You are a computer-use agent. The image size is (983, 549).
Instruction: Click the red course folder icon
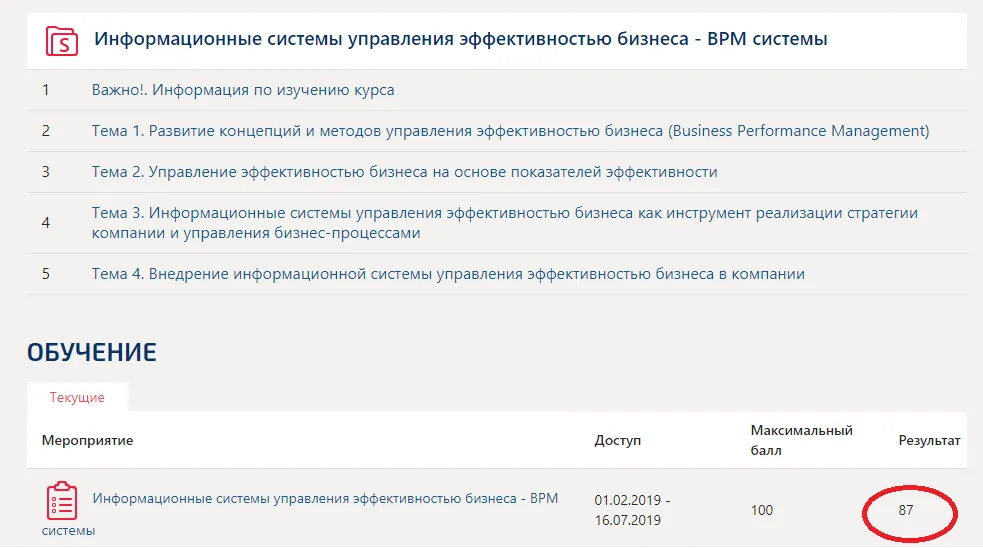pos(61,41)
